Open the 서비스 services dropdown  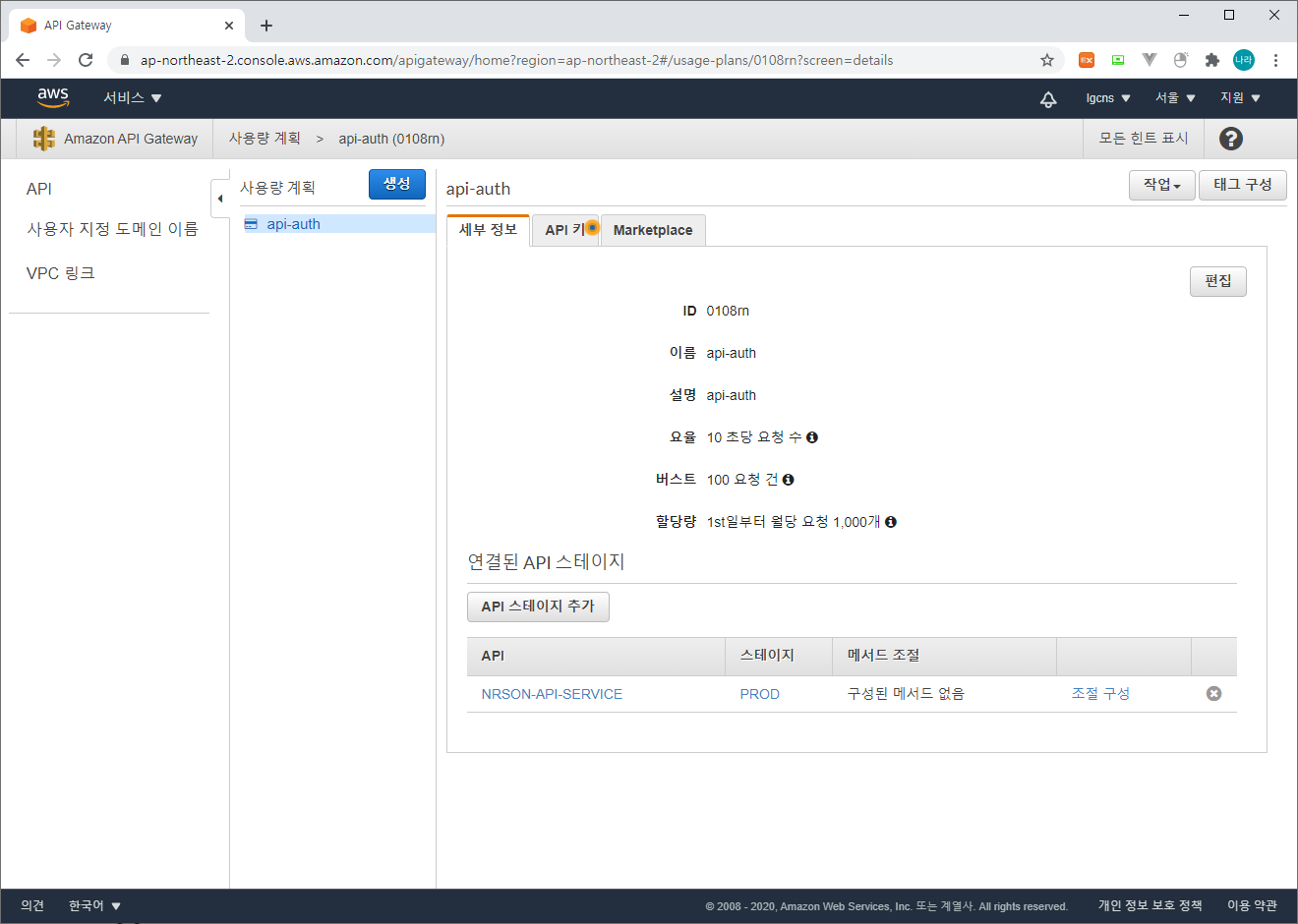[x=133, y=98]
